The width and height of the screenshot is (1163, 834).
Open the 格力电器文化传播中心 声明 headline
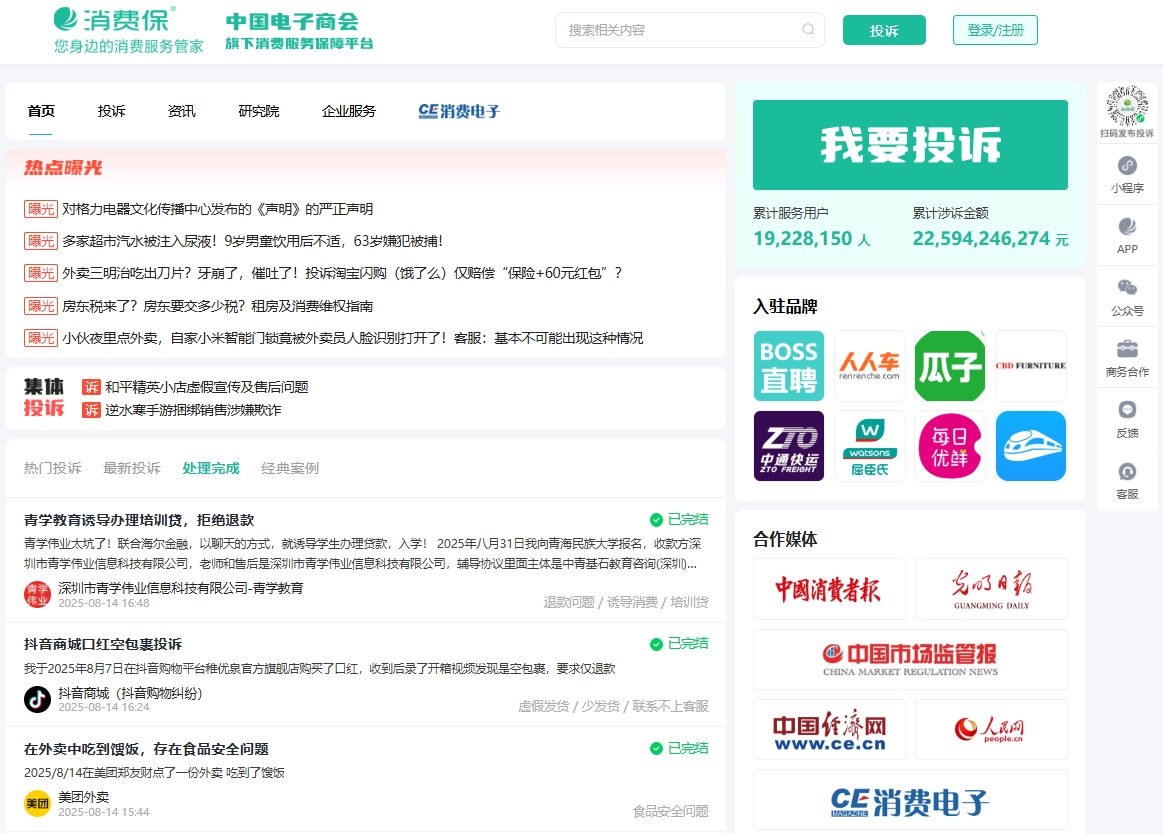pos(217,209)
